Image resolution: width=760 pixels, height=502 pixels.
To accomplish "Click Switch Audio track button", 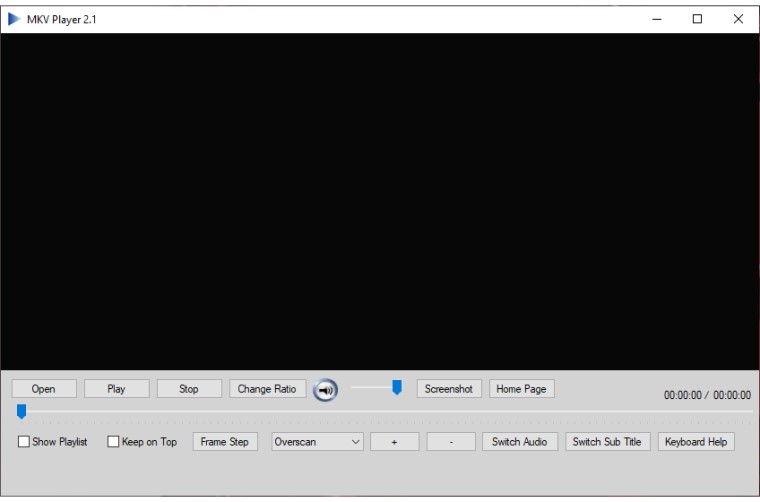I will point(520,441).
